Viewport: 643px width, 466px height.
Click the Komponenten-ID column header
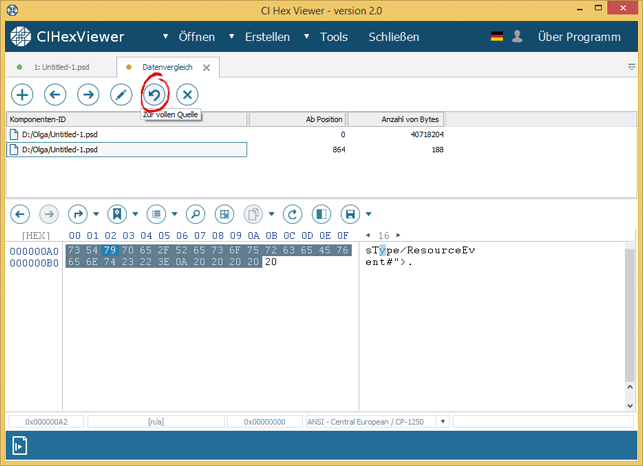127,119
